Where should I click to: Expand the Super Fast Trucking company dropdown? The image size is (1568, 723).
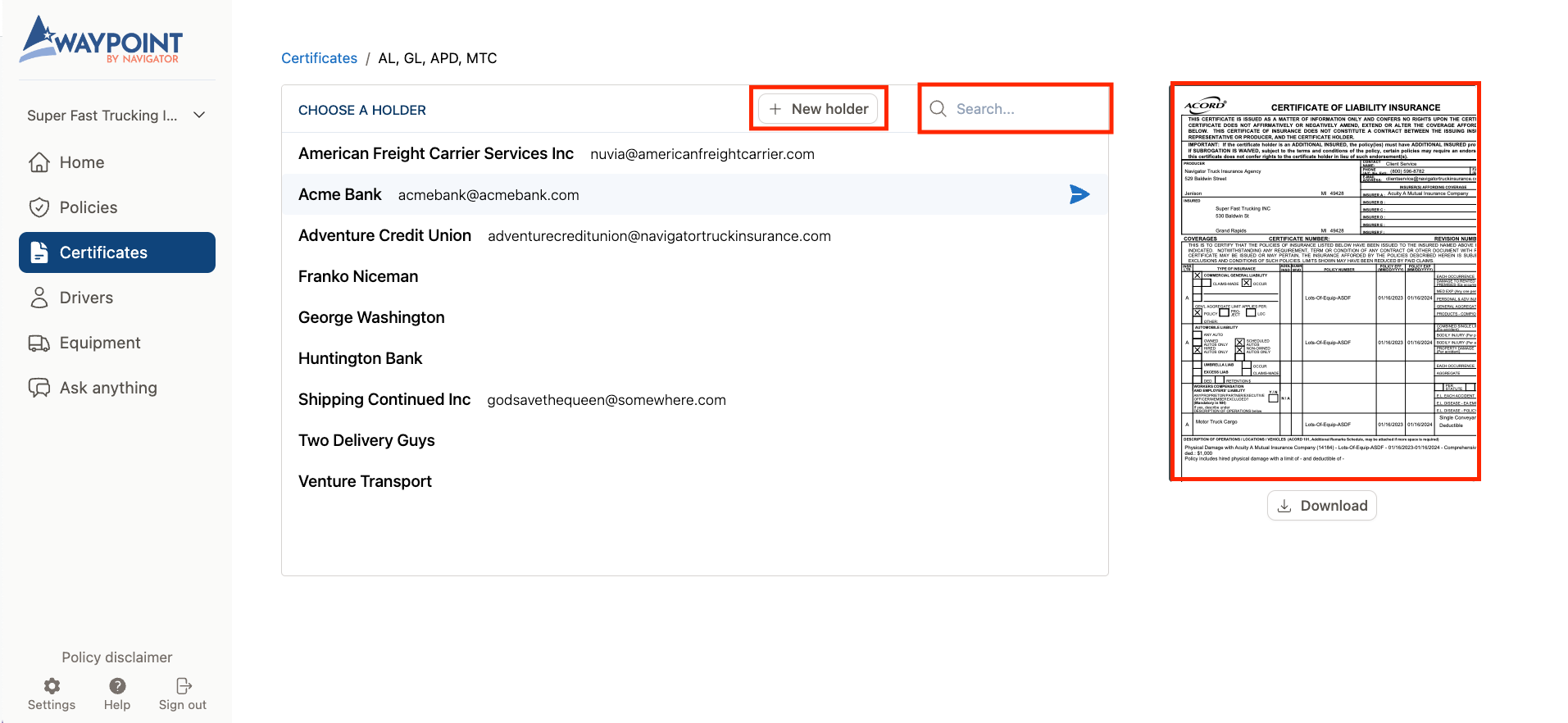tap(199, 116)
